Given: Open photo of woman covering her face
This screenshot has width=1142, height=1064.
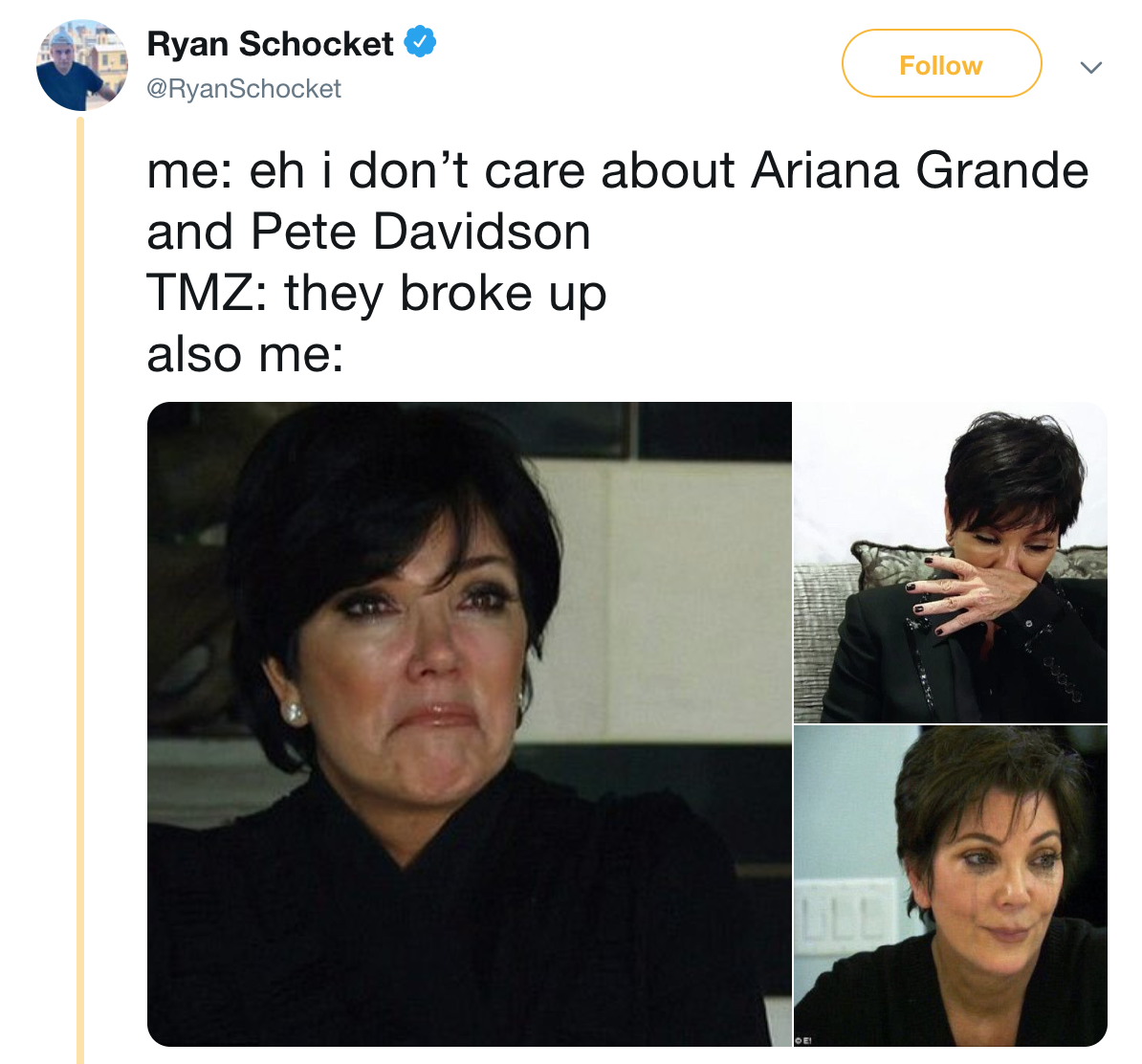Looking at the screenshot, I should click(x=951, y=562).
